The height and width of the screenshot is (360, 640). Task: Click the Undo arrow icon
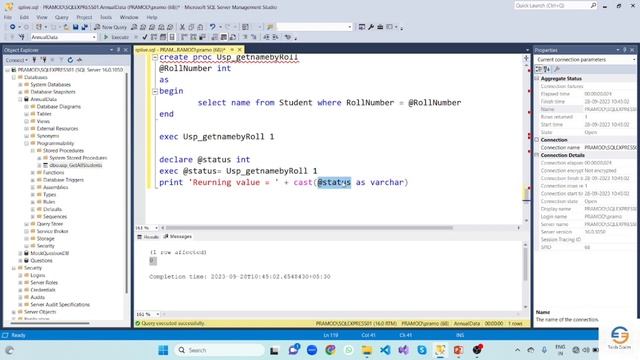(213, 27)
